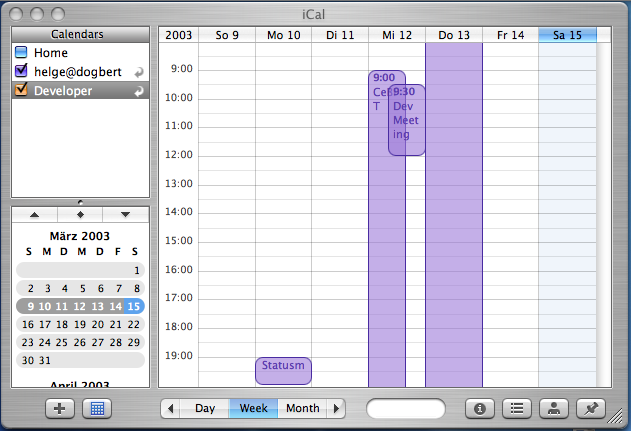Select day 1 in März mini calendar
Viewport: 631px width, 431px height.
(x=137, y=270)
